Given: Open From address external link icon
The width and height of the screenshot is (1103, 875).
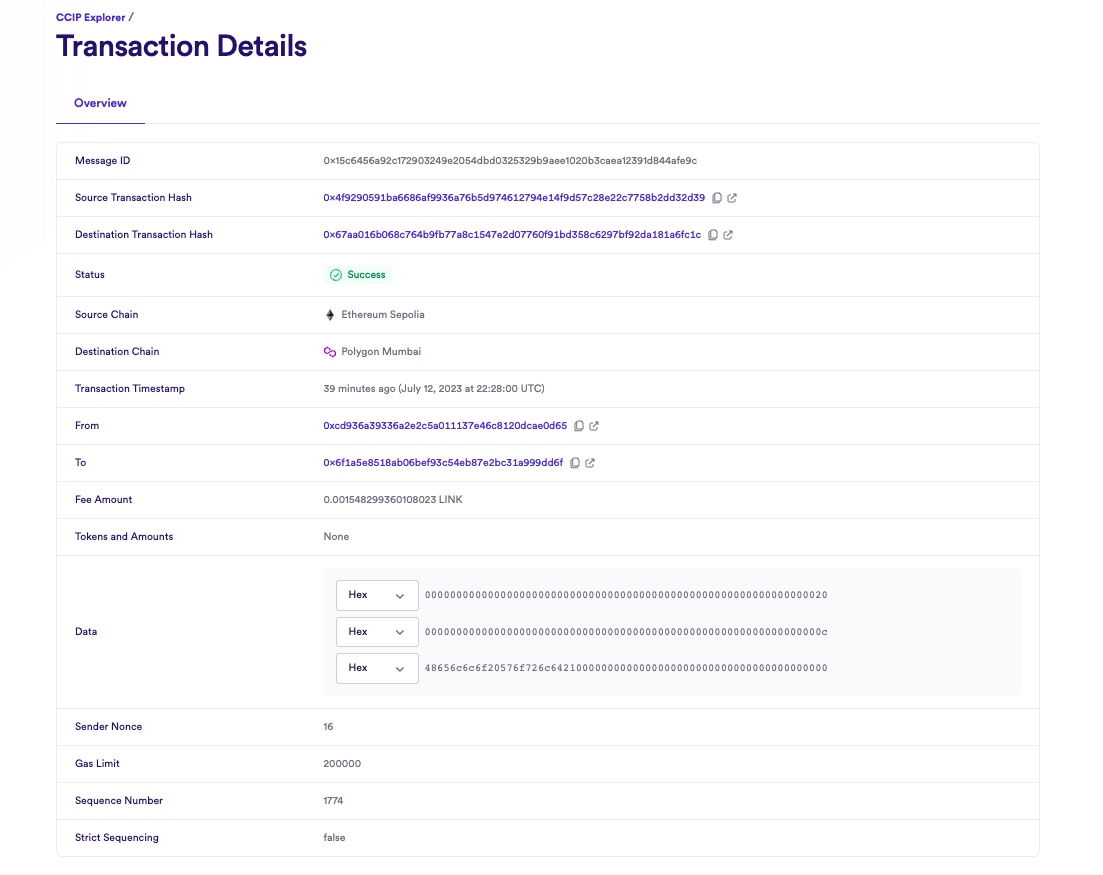Looking at the screenshot, I should (x=594, y=426).
